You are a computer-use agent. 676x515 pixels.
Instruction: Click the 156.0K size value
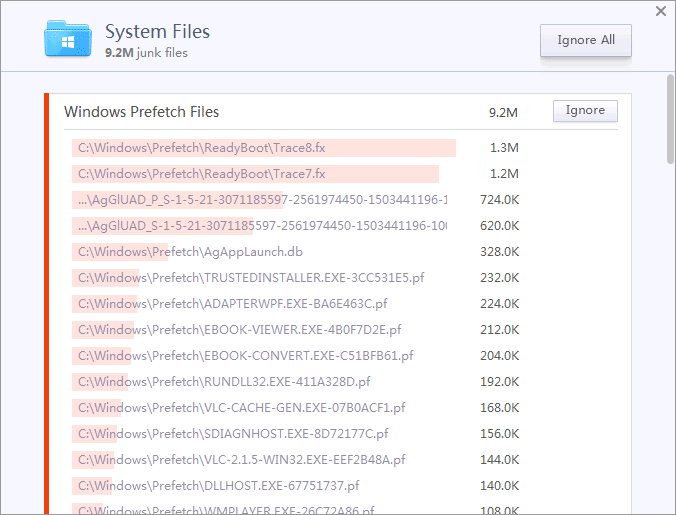click(499, 434)
